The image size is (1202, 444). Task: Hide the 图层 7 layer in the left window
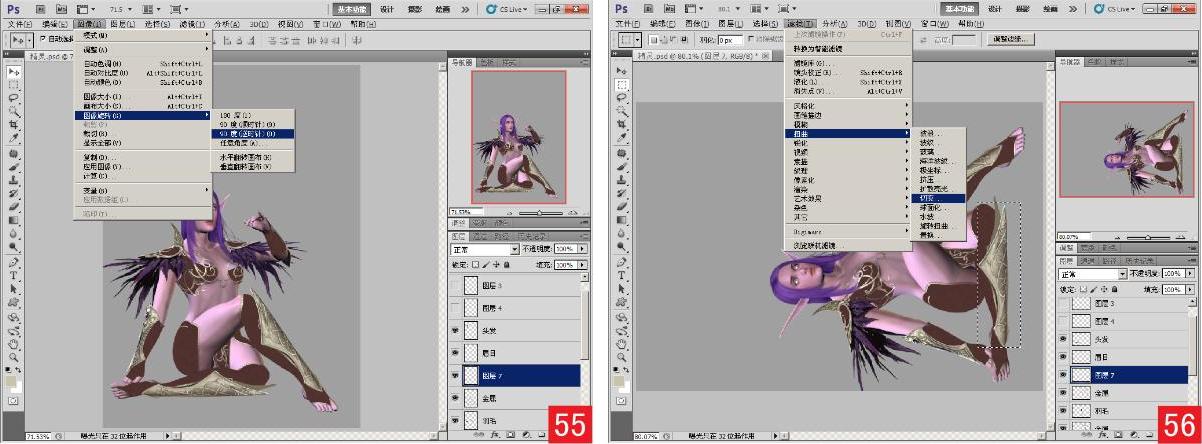coord(456,375)
